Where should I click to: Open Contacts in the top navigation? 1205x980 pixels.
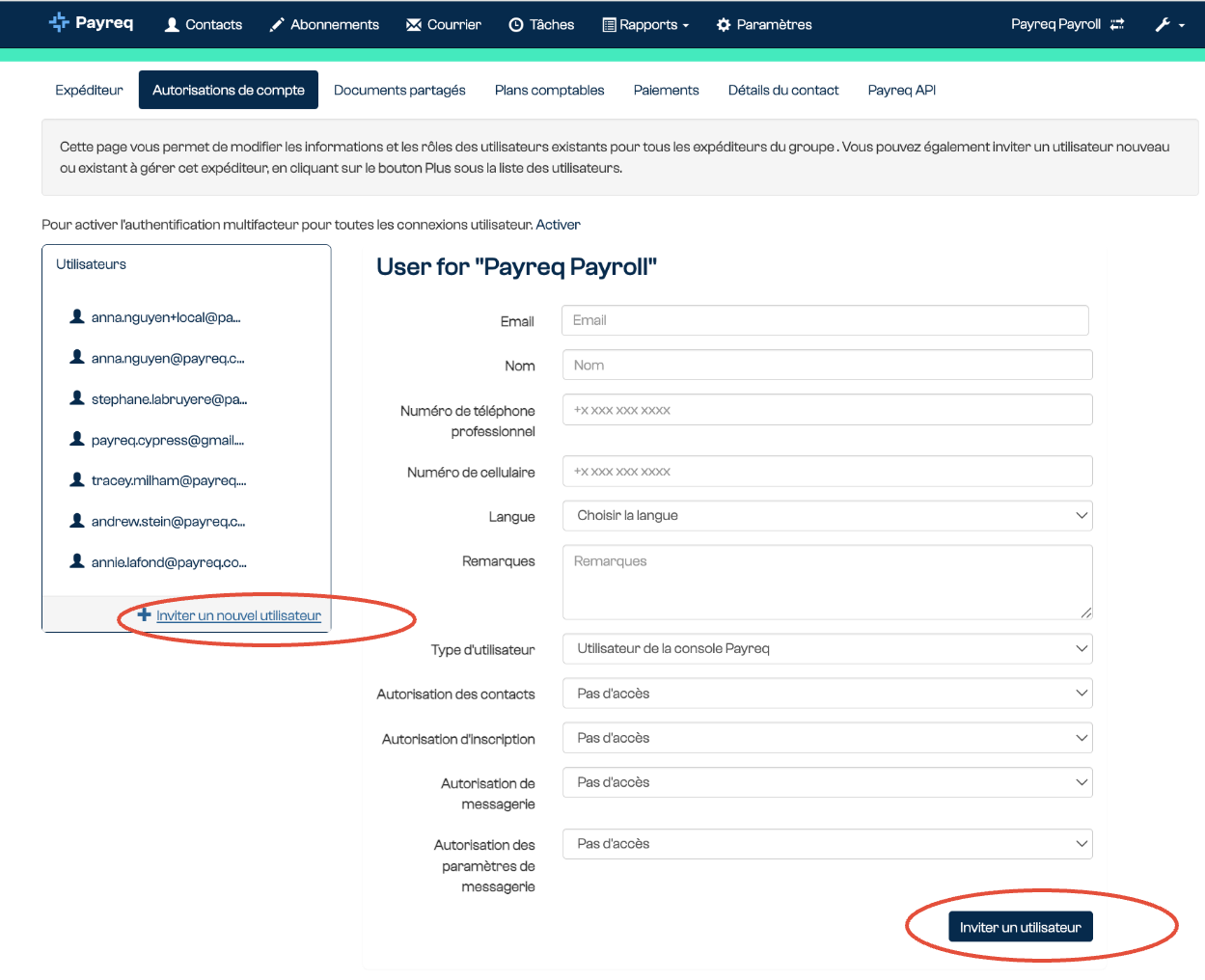tap(204, 25)
